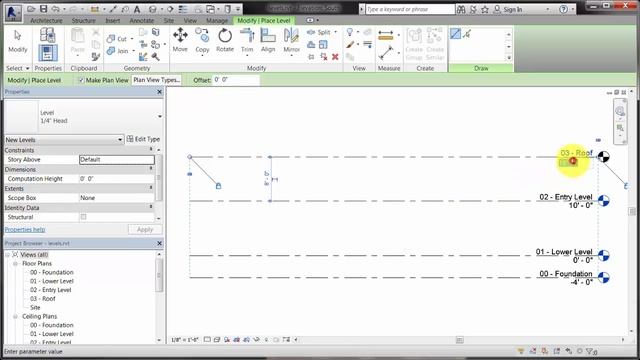Viewport: 640px width, 360px height.
Task: Click the Split element tool
Action: click(319, 32)
